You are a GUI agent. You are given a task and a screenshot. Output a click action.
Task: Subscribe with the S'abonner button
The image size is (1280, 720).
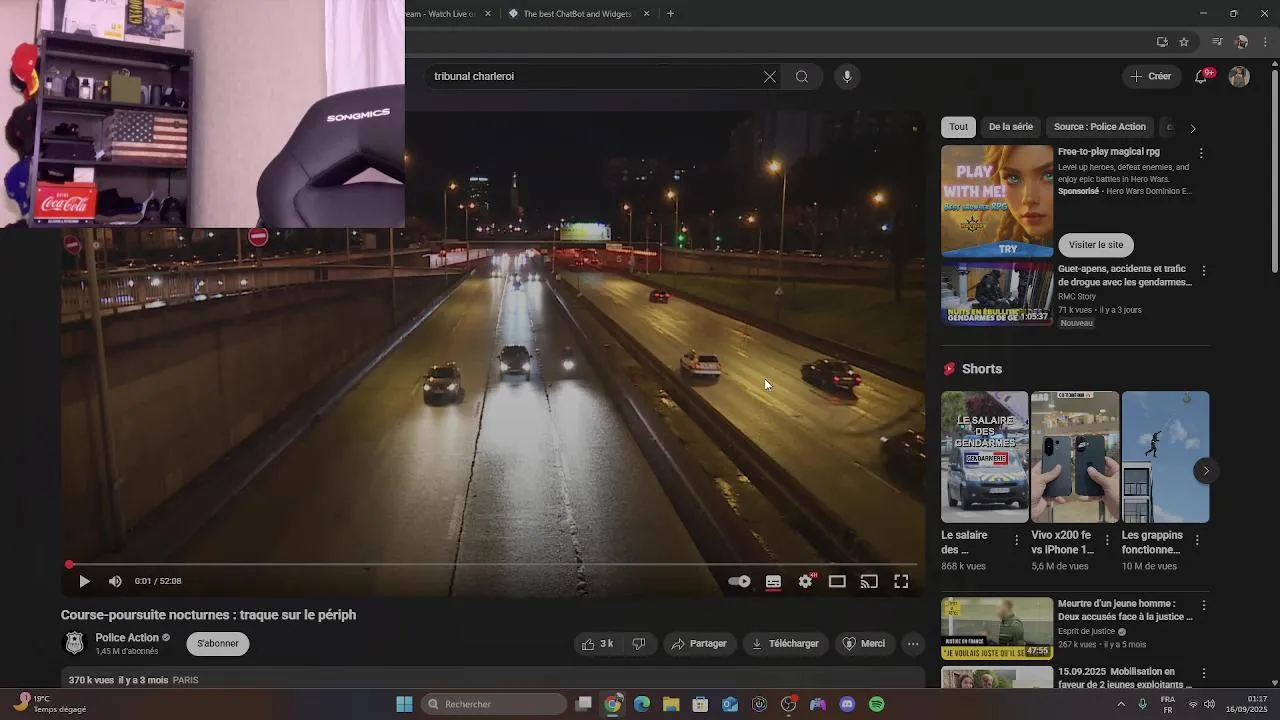tap(218, 644)
